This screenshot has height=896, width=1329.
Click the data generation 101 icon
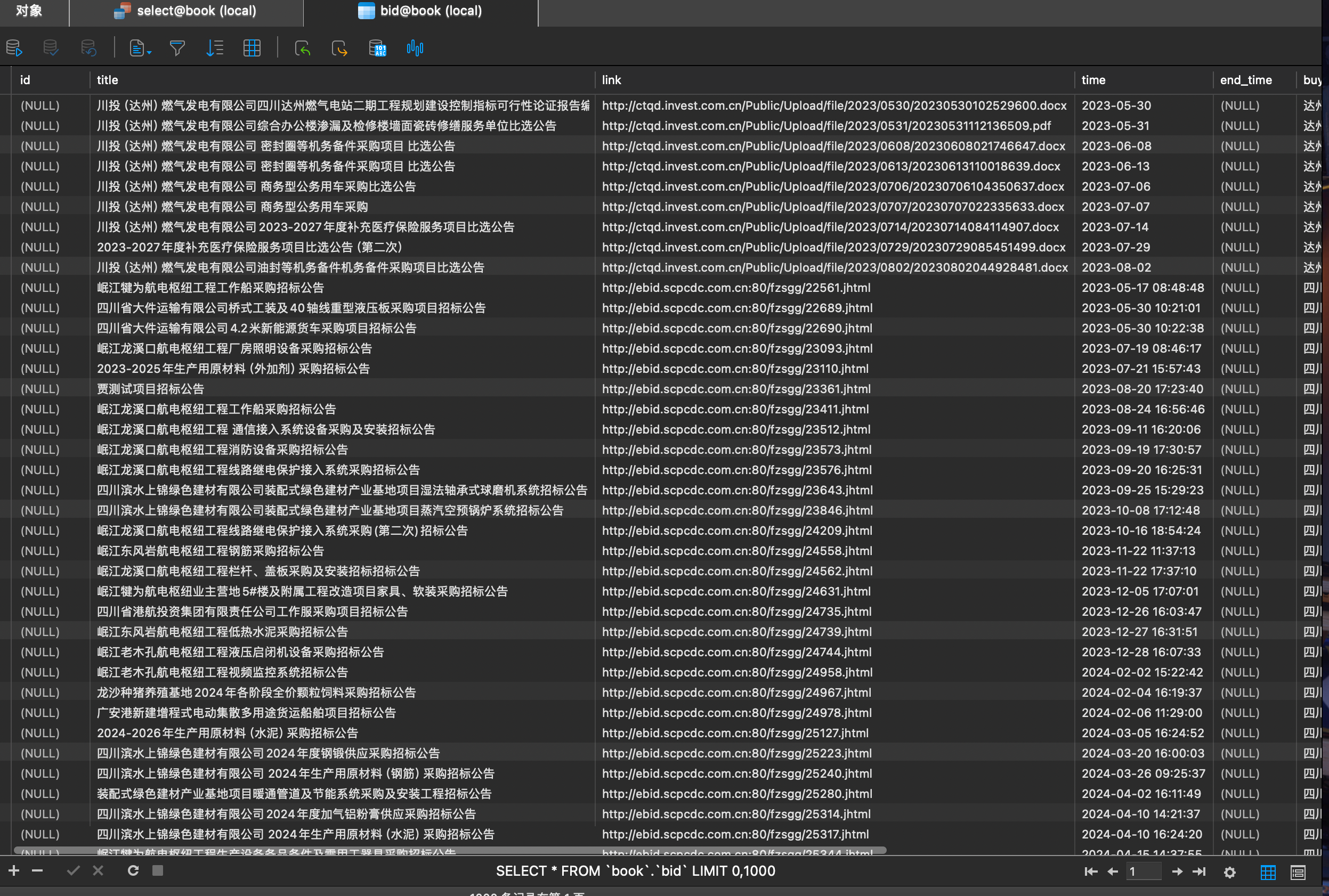(377, 48)
